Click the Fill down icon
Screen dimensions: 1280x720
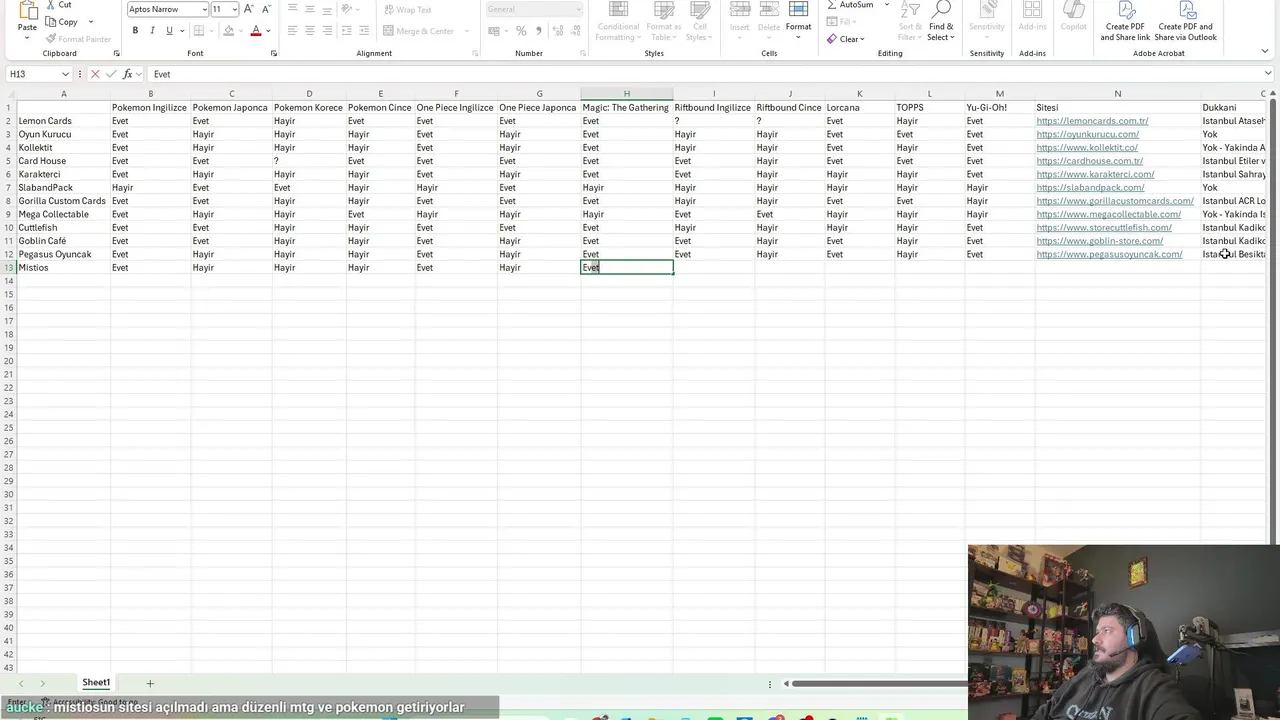pos(832,22)
